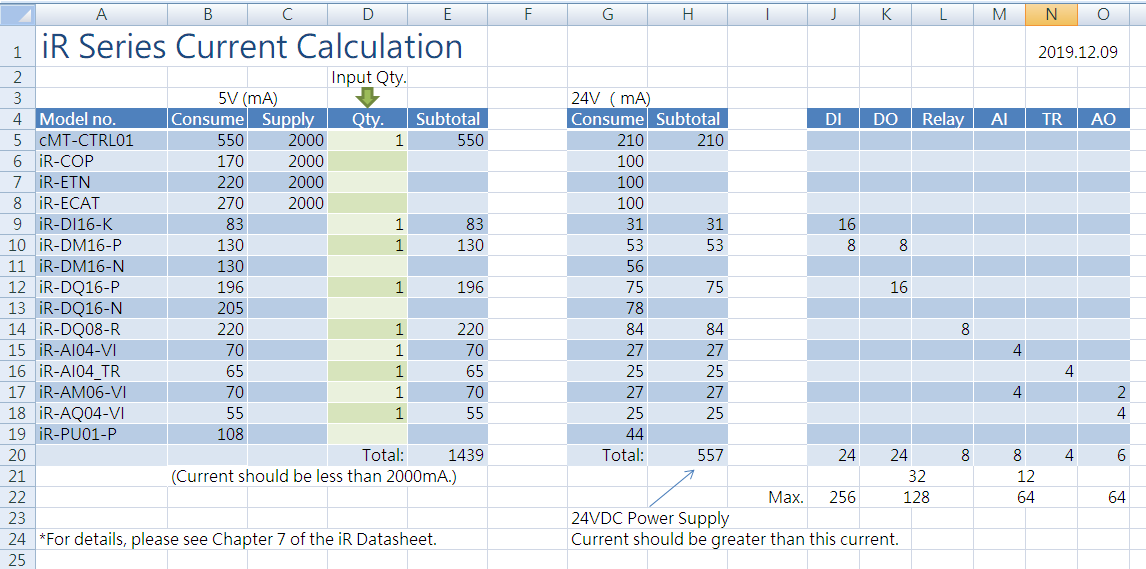Screen dimensions: 1146x569
Task: Select column N header
Action: tap(1051, 14)
